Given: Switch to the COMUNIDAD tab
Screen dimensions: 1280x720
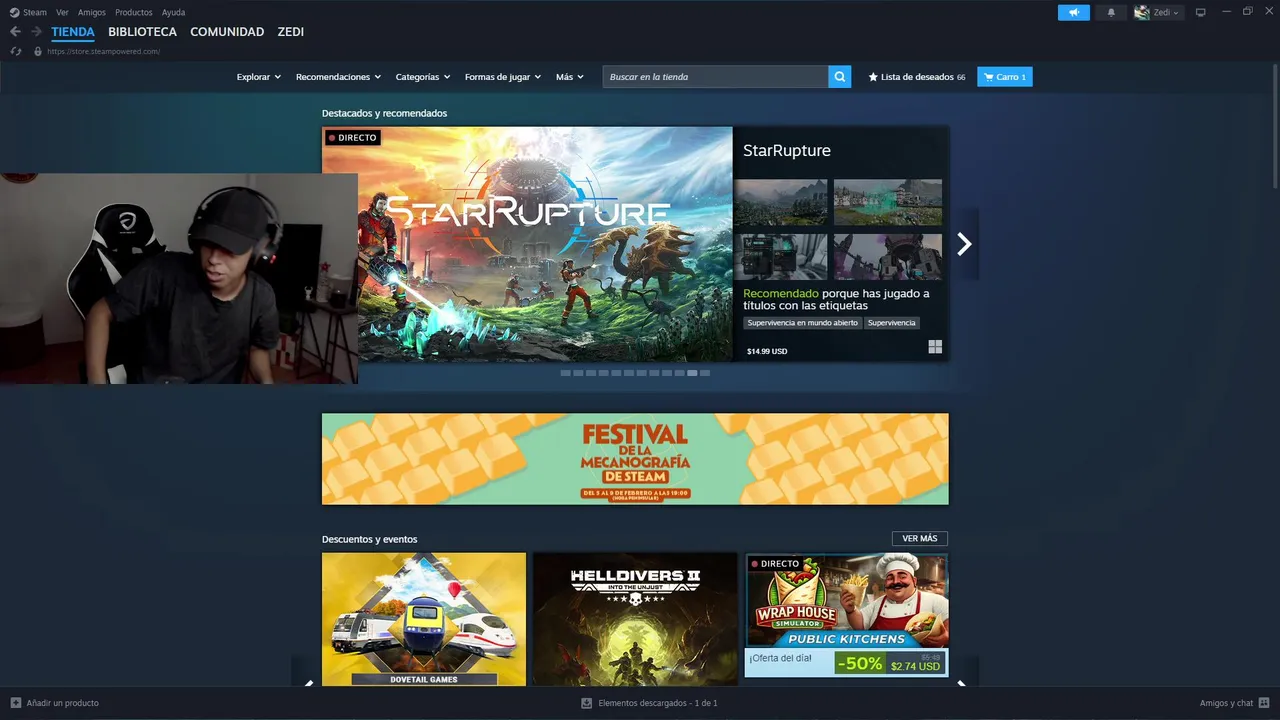Looking at the screenshot, I should [x=227, y=32].
